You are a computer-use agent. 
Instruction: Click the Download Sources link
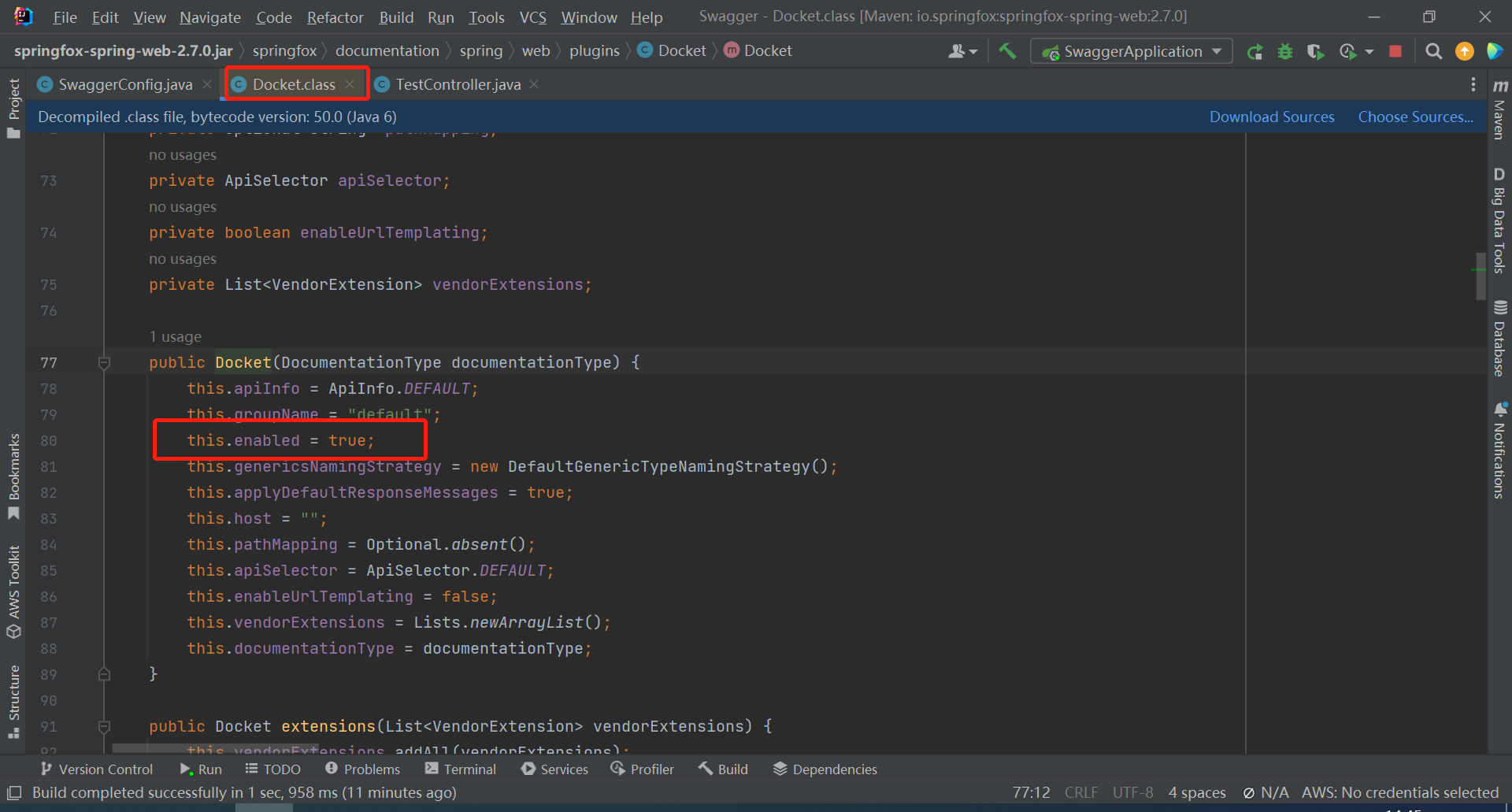tap(1272, 117)
